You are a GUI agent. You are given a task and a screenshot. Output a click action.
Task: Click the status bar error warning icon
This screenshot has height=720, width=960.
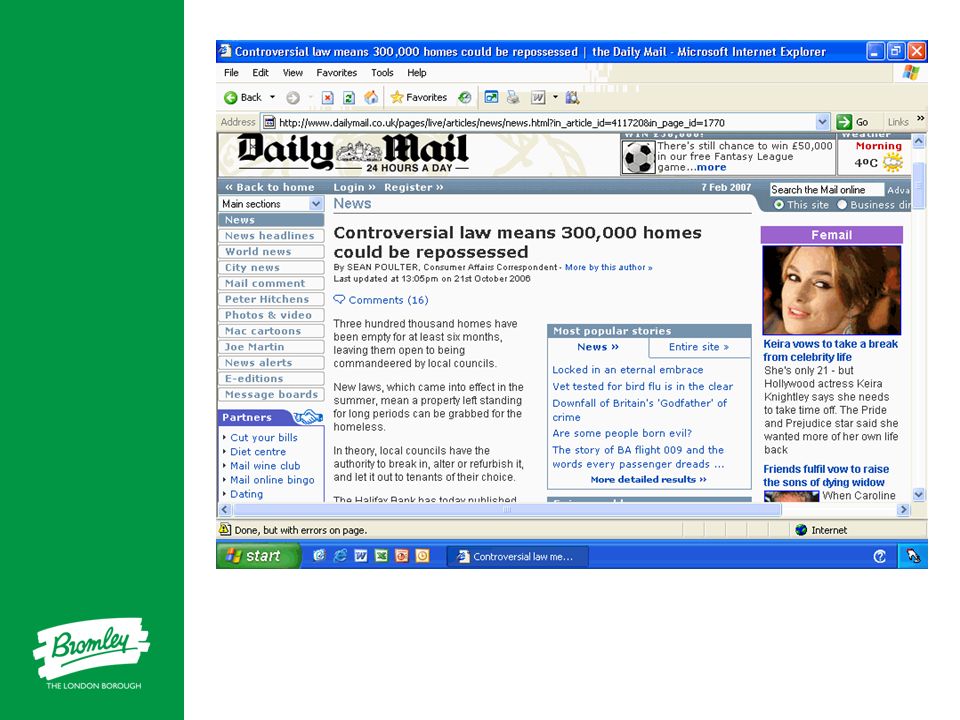tap(225, 530)
